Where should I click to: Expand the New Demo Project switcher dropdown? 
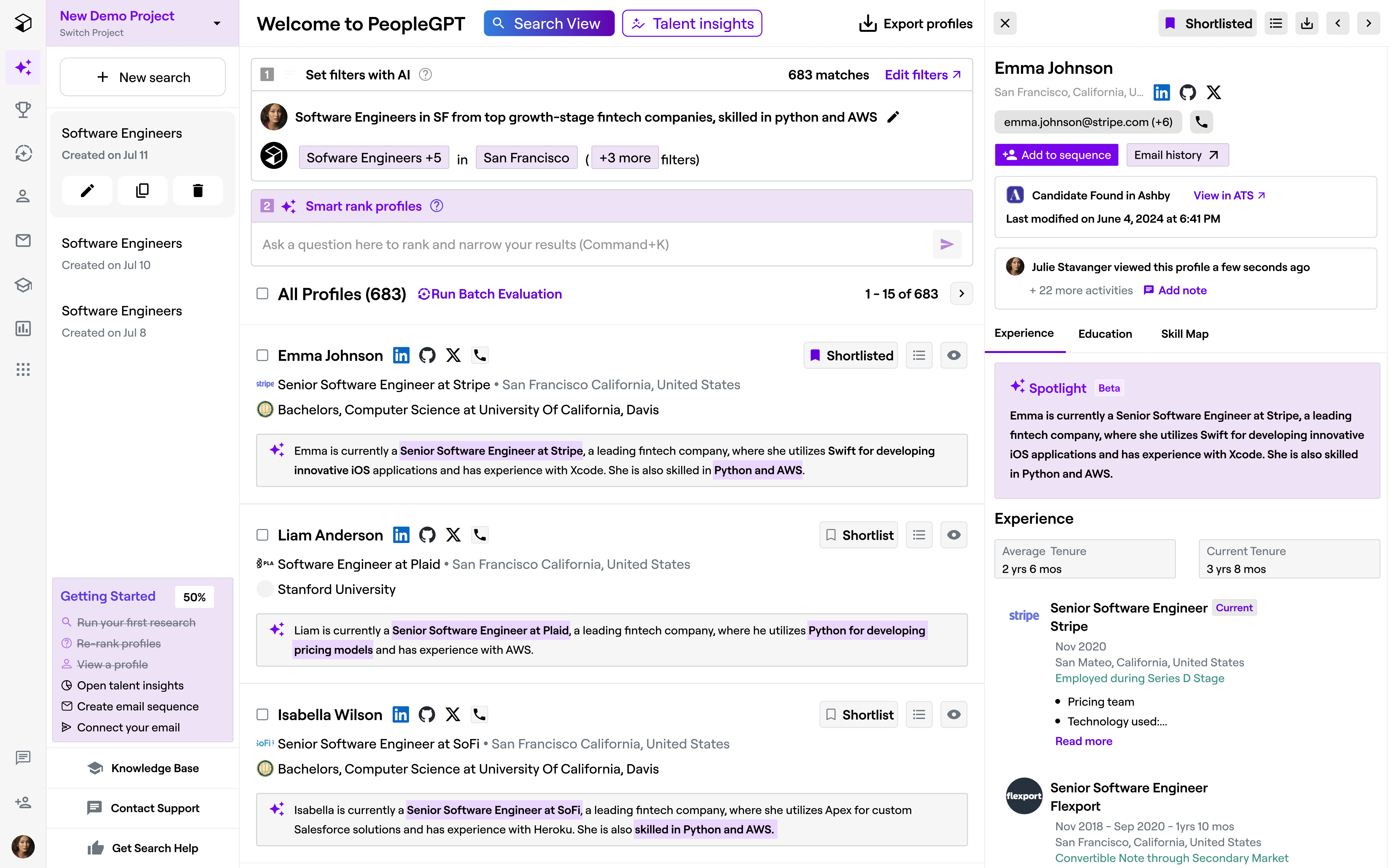point(217,23)
